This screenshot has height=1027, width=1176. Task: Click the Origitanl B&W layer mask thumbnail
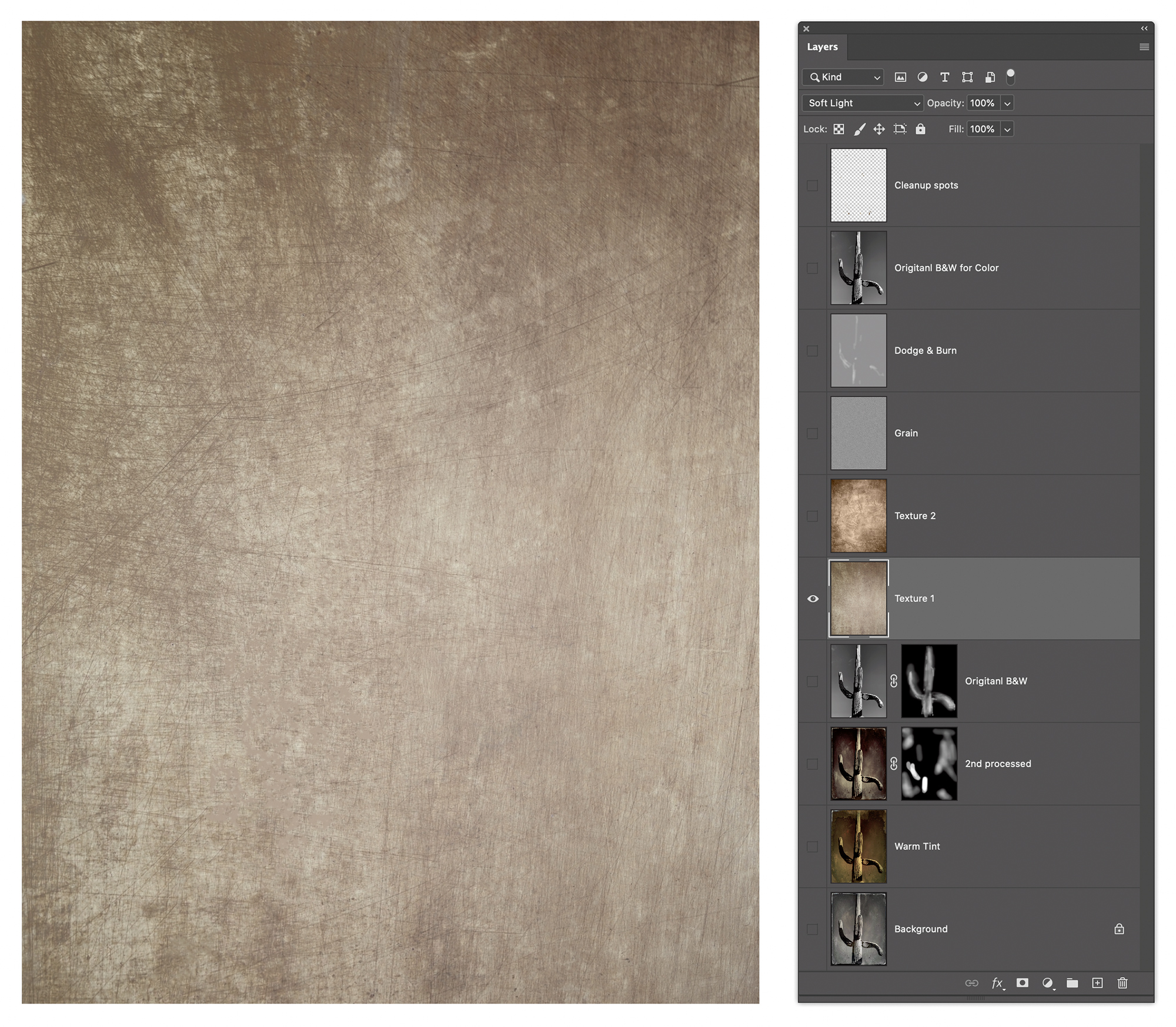click(x=928, y=681)
